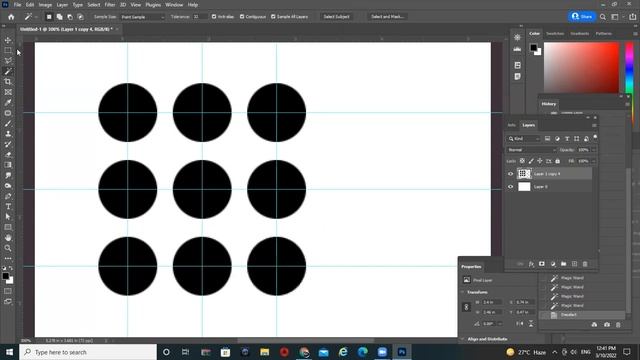Choose Intersect with Selection mode icon
The image size is (640, 360).
[x=80, y=17]
